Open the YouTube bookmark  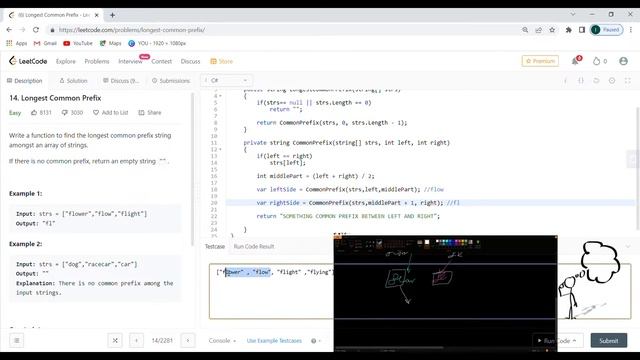point(78,43)
